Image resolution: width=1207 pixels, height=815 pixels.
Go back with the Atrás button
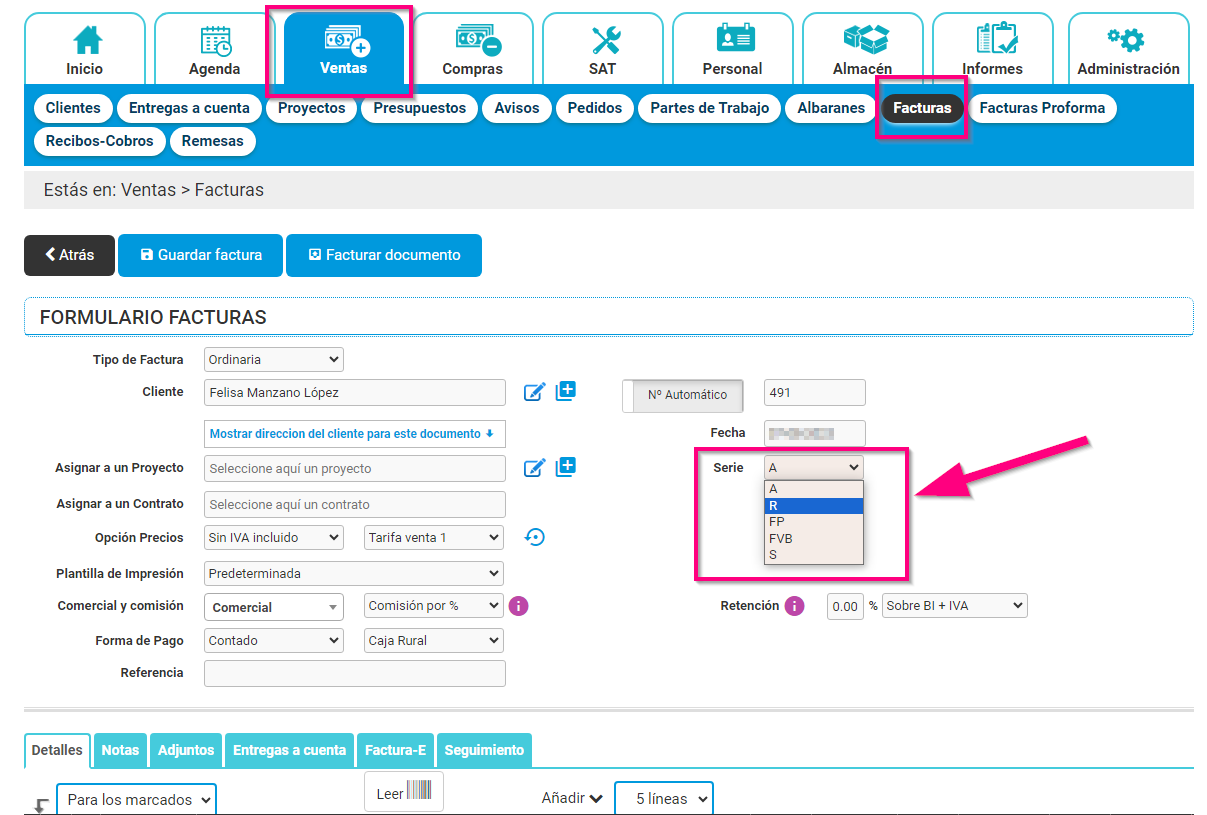[69, 255]
